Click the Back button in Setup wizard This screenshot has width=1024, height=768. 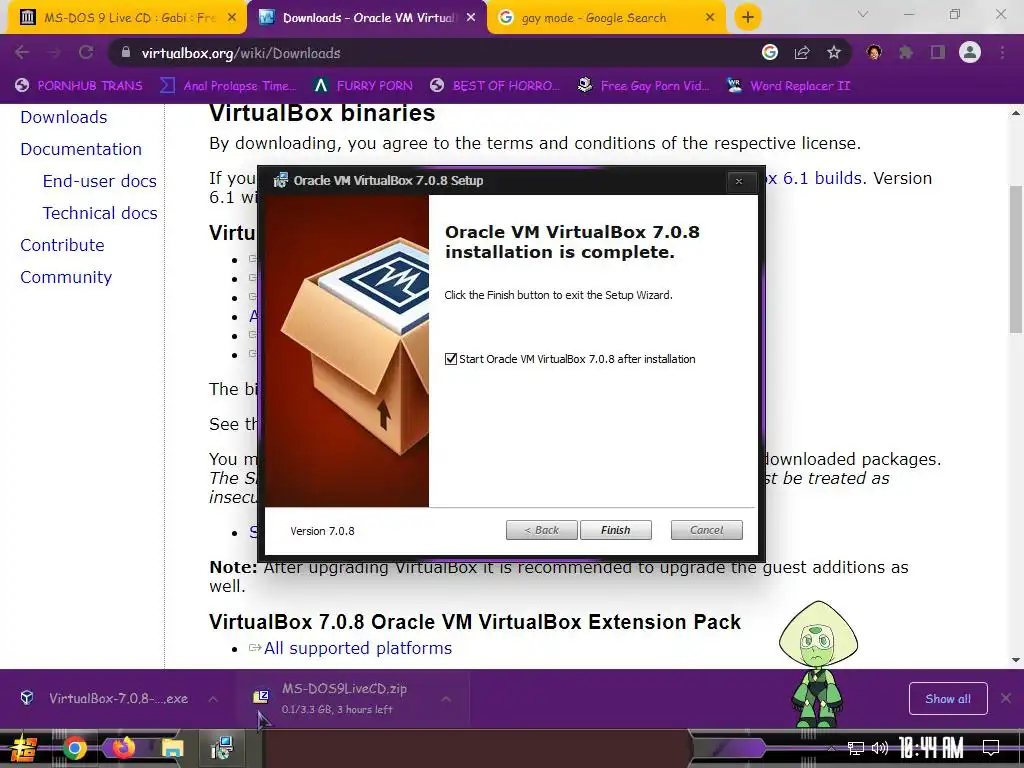click(x=541, y=530)
